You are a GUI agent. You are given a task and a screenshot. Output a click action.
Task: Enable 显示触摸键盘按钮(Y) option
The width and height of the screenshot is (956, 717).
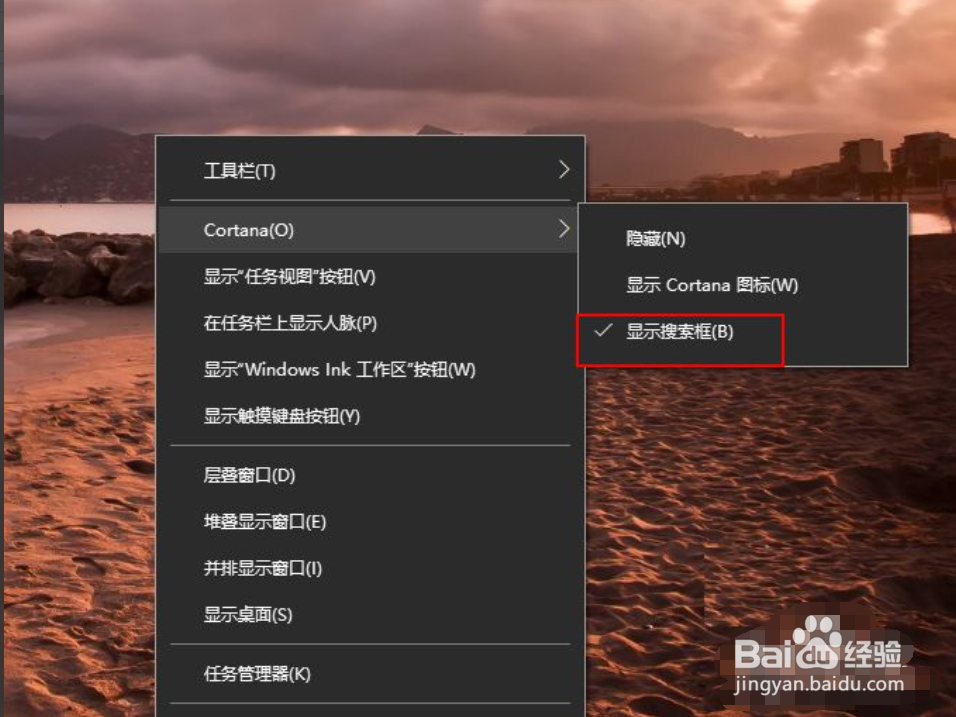(370, 416)
